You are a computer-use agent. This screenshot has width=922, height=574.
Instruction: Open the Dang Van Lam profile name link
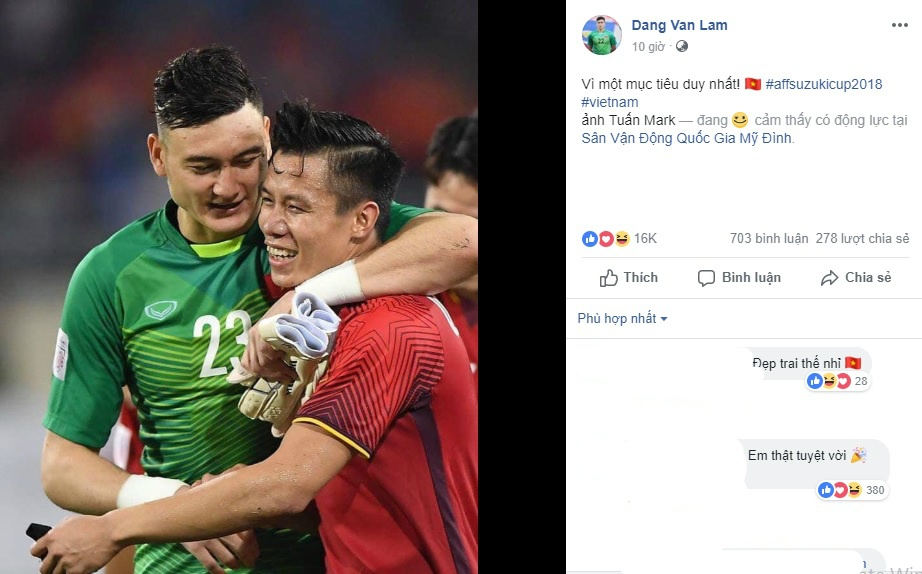point(679,25)
